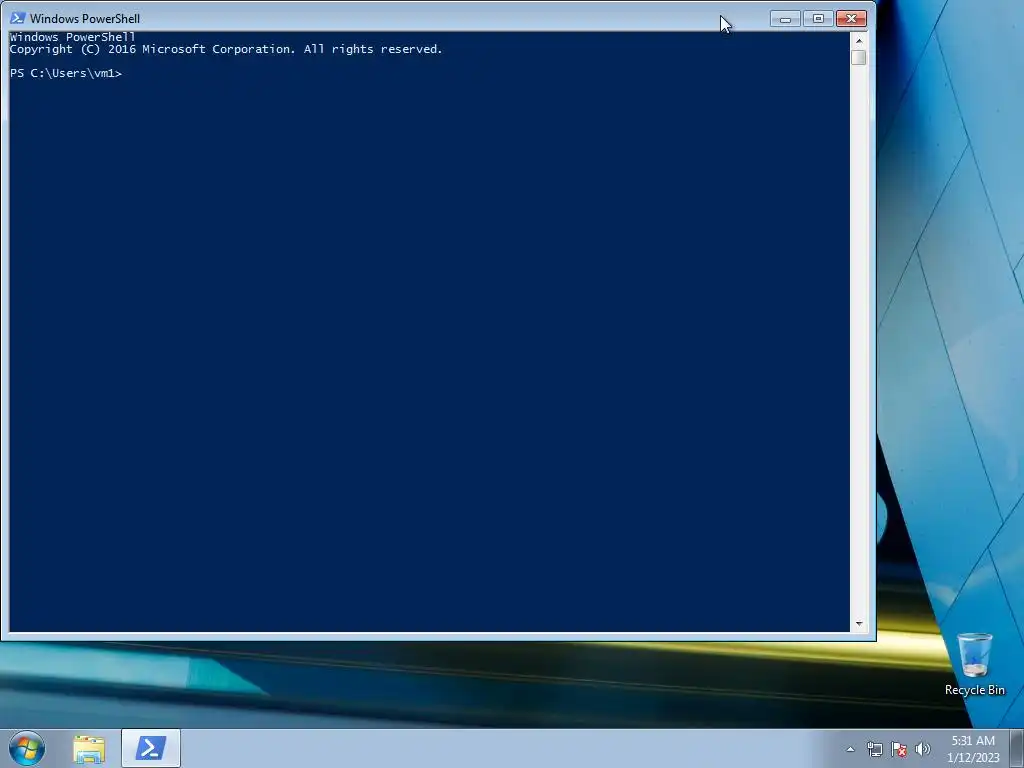Maximize the Windows PowerShell window
The width and height of the screenshot is (1024, 768).
pos(818,19)
